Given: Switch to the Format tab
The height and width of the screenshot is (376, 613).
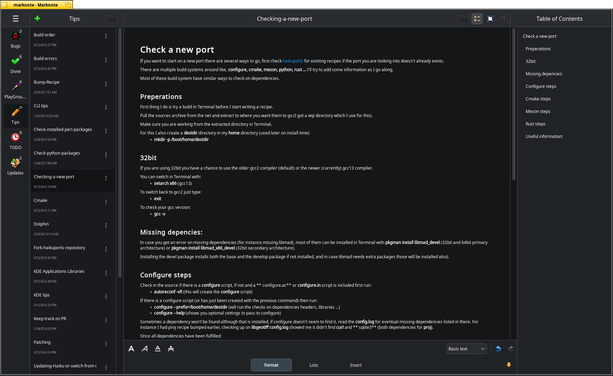Looking at the screenshot, I should [271, 365].
